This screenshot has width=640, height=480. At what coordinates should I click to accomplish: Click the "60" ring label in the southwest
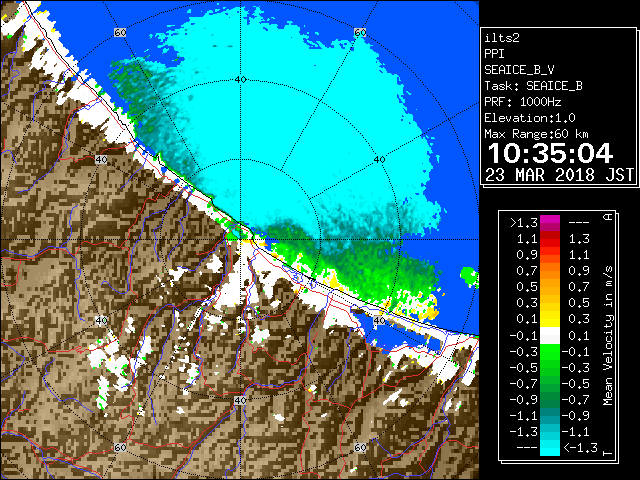pyautogui.click(x=120, y=448)
